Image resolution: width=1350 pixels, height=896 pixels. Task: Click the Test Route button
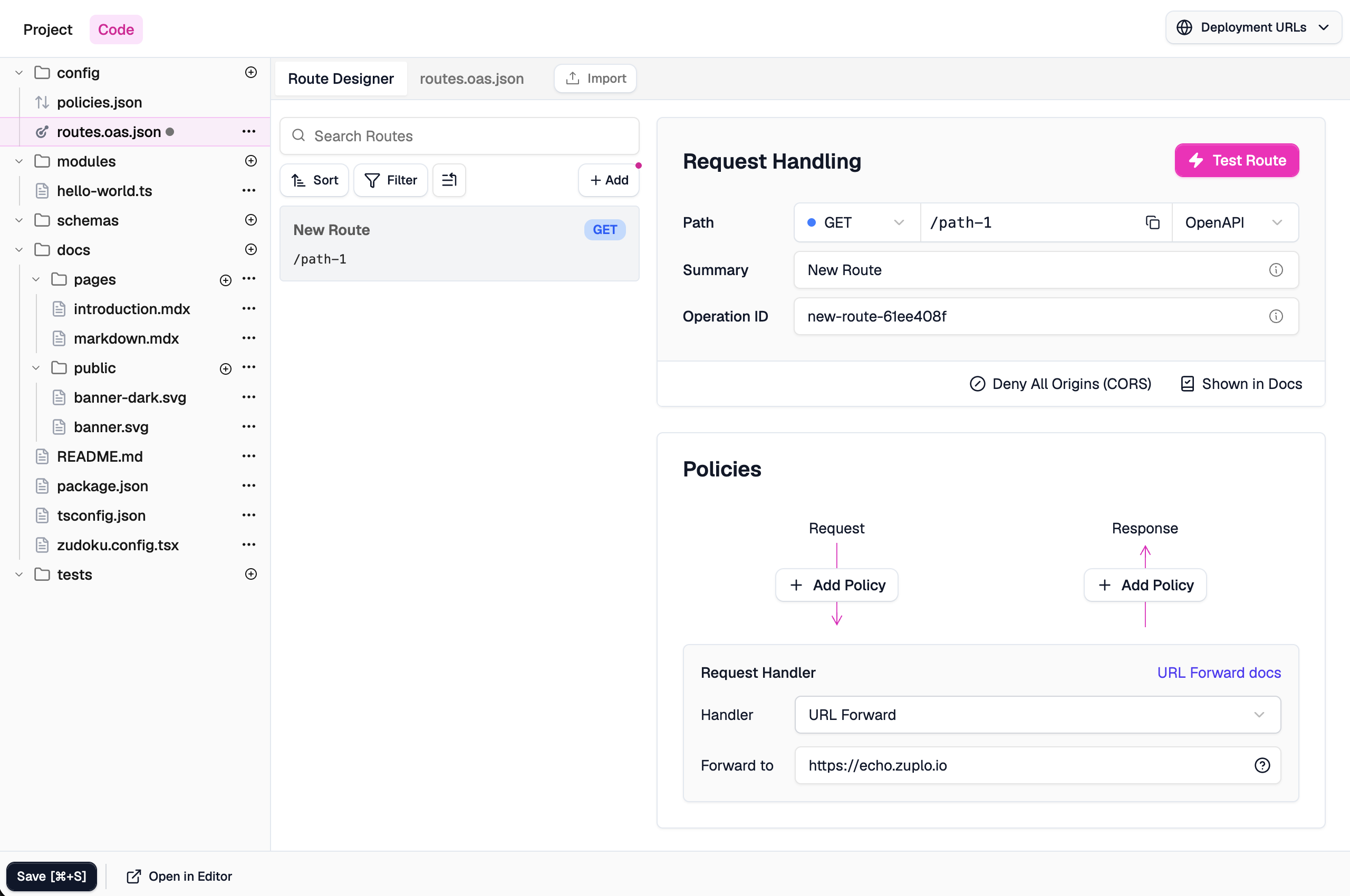[x=1236, y=161]
